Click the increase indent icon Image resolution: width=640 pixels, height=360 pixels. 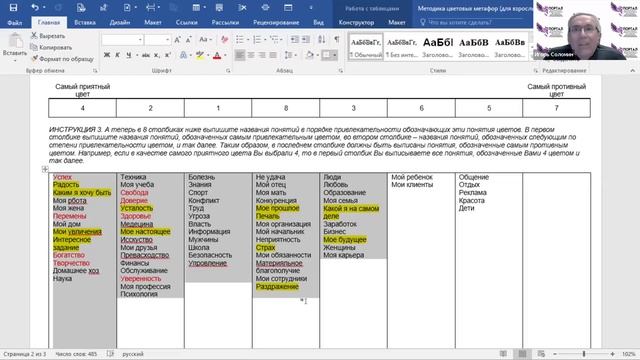pyautogui.click(x=306, y=40)
